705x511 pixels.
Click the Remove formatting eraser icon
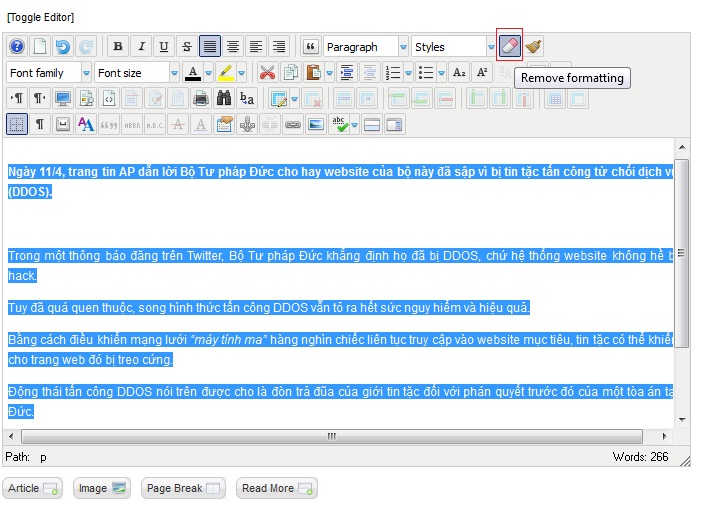coord(510,46)
